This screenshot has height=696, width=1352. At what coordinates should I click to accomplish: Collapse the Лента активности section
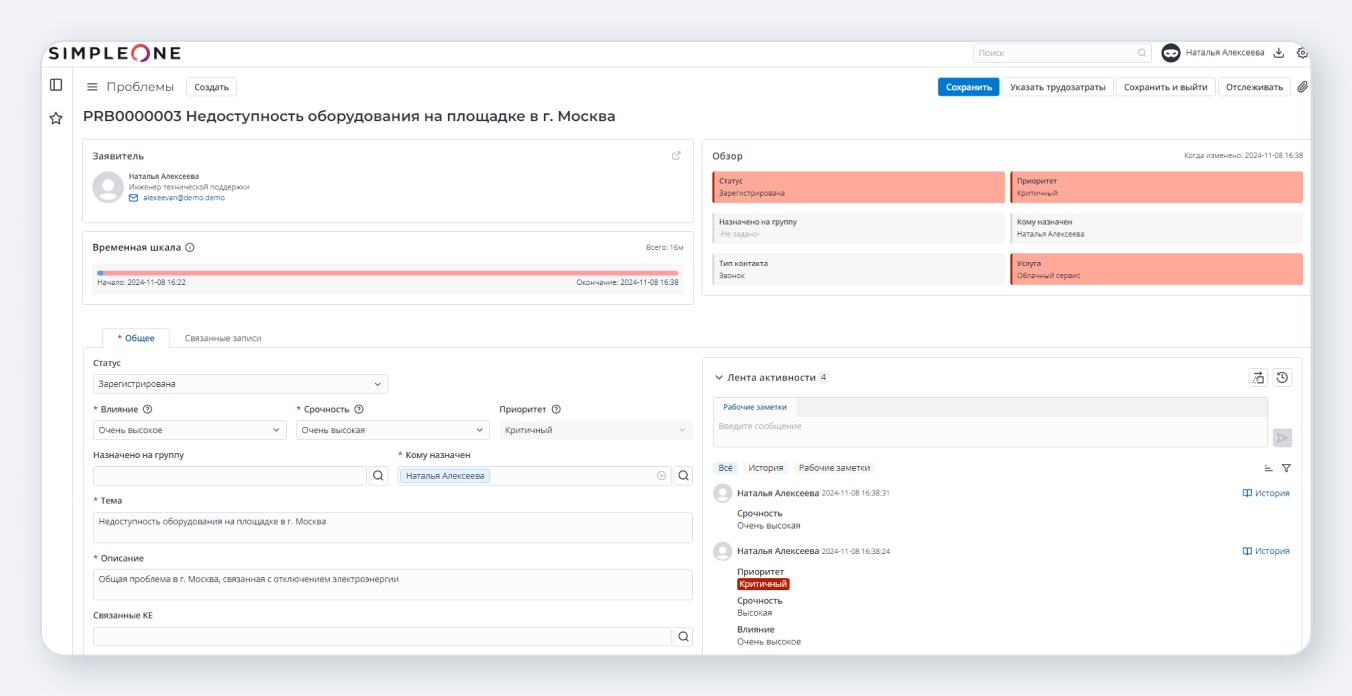pyautogui.click(x=718, y=378)
